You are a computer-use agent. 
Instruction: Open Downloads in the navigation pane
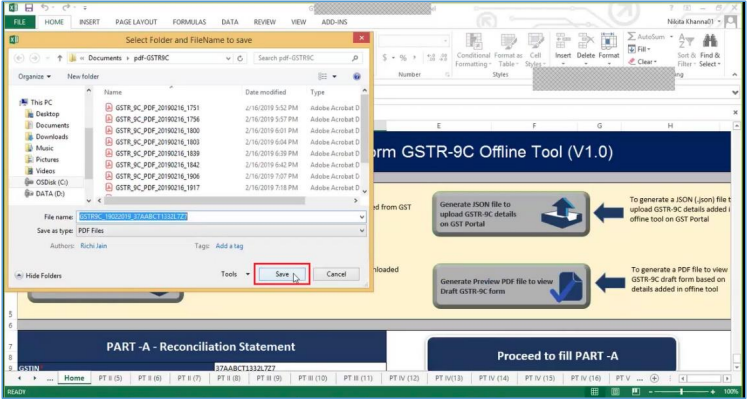click(x=52, y=137)
